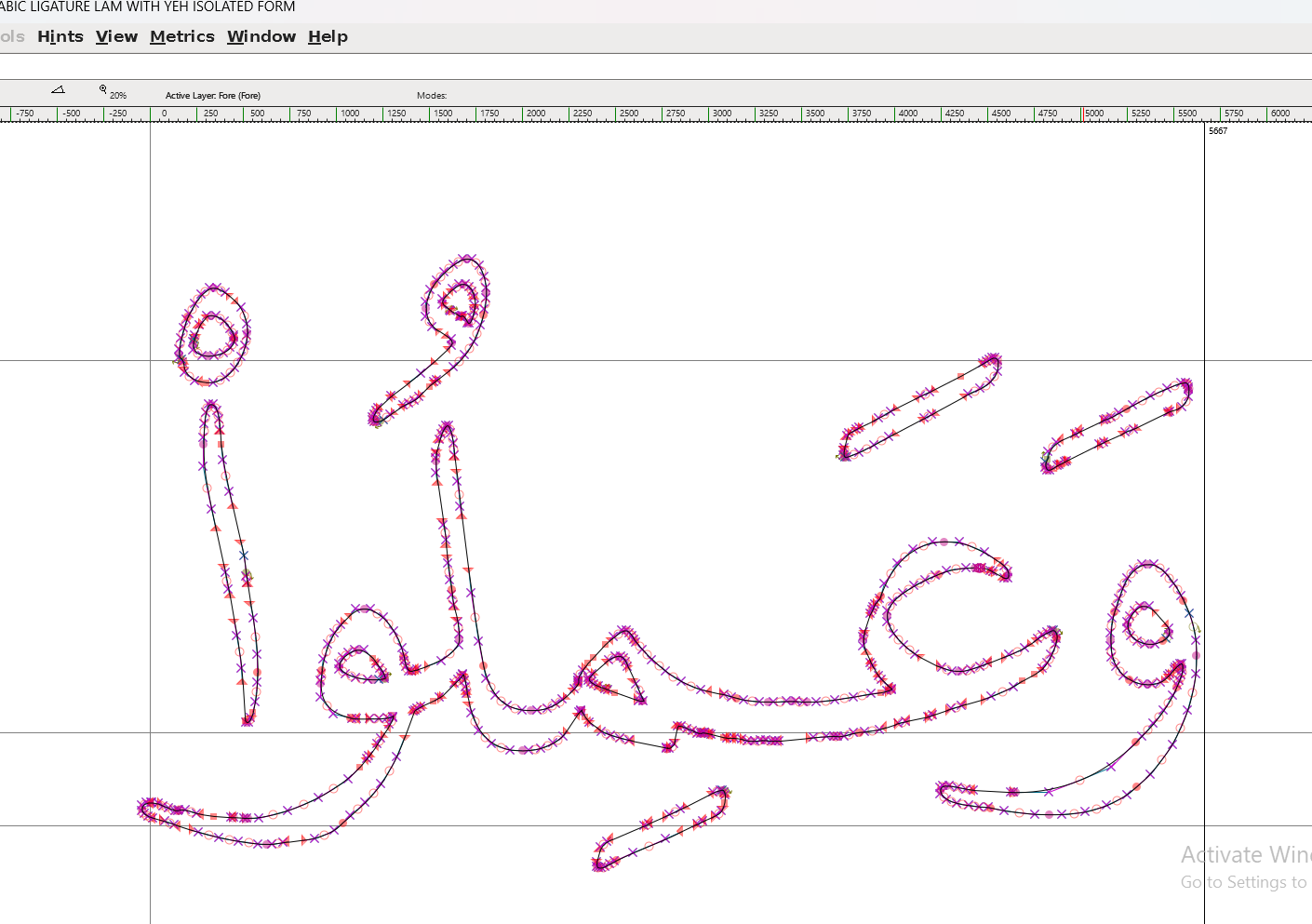Click the magnifier zoom icon
Screen dimensions: 1312x924
click(x=103, y=89)
